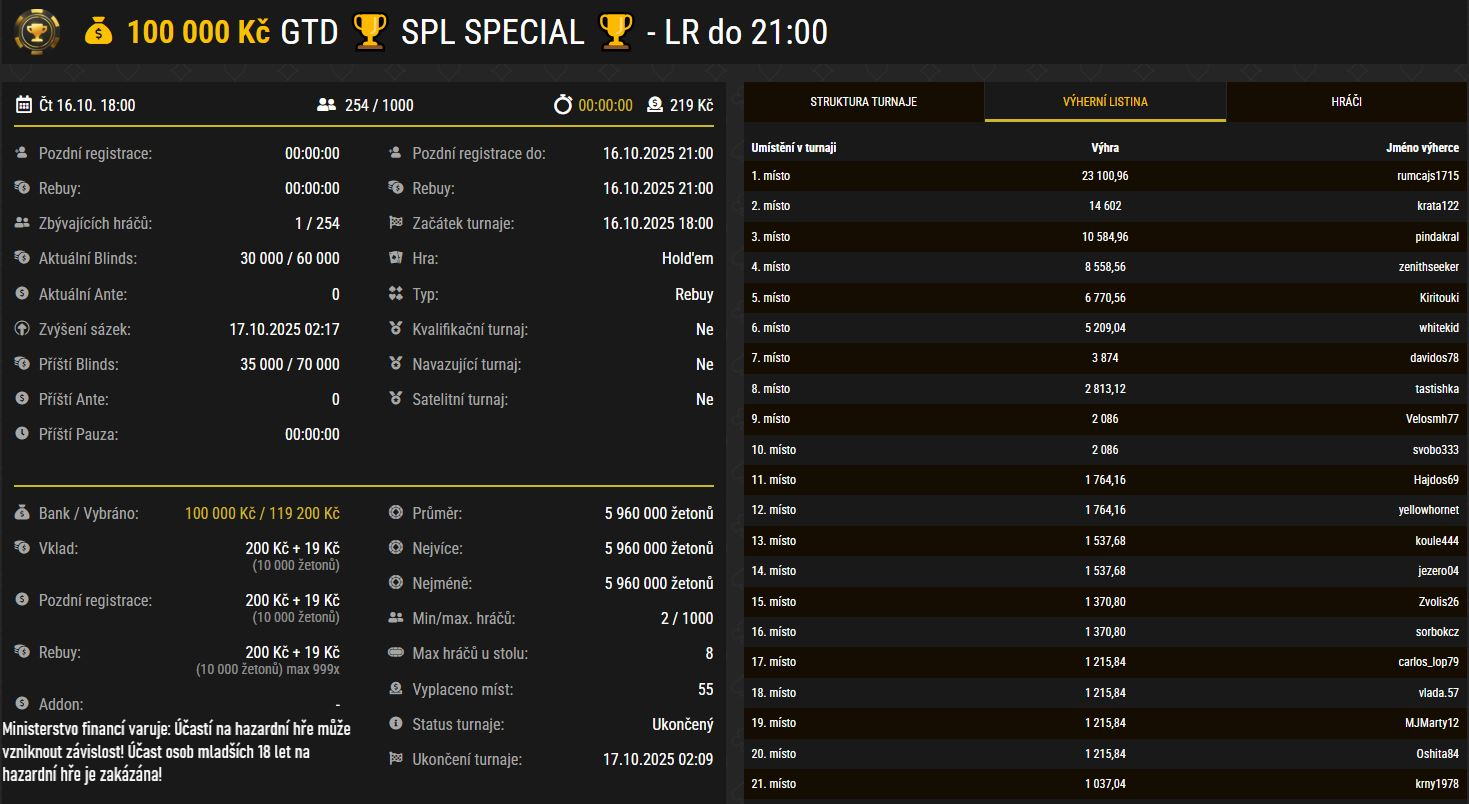The width and height of the screenshot is (1469, 804).
Task: Click the calendar icon next to Čt 16.10. 18:00
Action: pyautogui.click(x=23, y=105)
